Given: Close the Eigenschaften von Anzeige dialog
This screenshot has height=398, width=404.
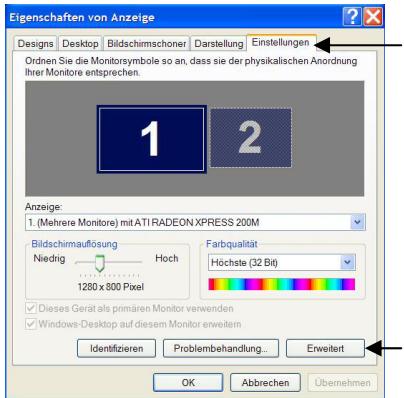Looking at the screenshot, I should tap(373, 16).
